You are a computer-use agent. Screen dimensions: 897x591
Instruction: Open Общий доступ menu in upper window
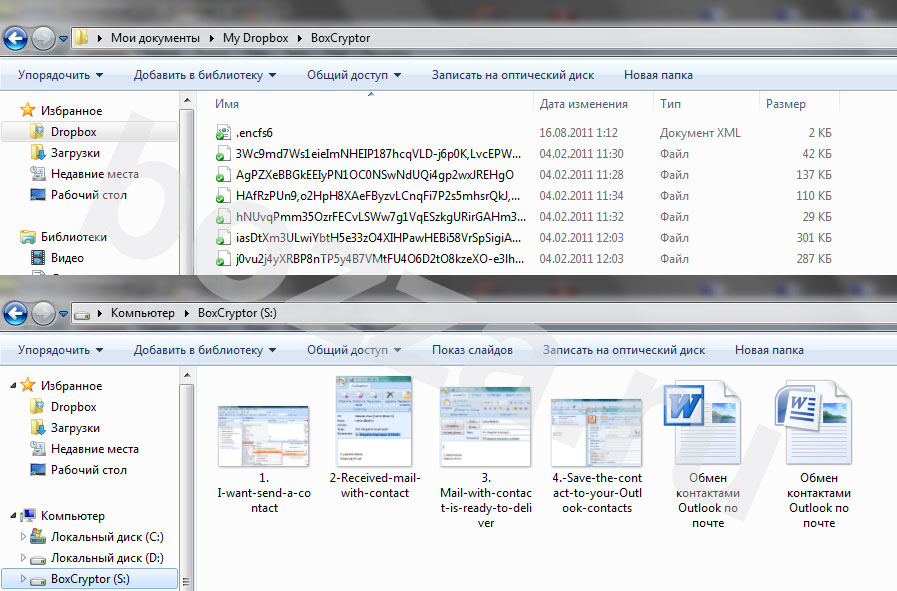[354, 75]
